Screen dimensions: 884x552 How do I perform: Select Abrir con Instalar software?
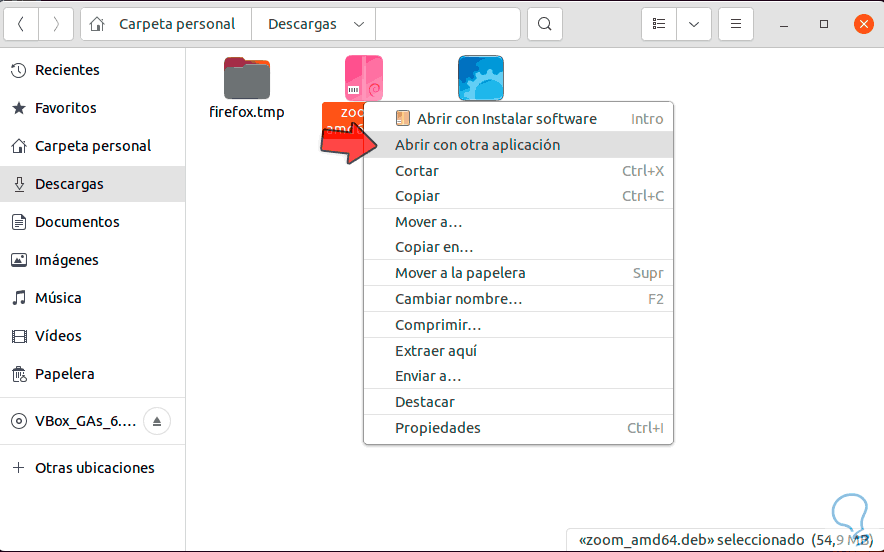pos(506,119)
